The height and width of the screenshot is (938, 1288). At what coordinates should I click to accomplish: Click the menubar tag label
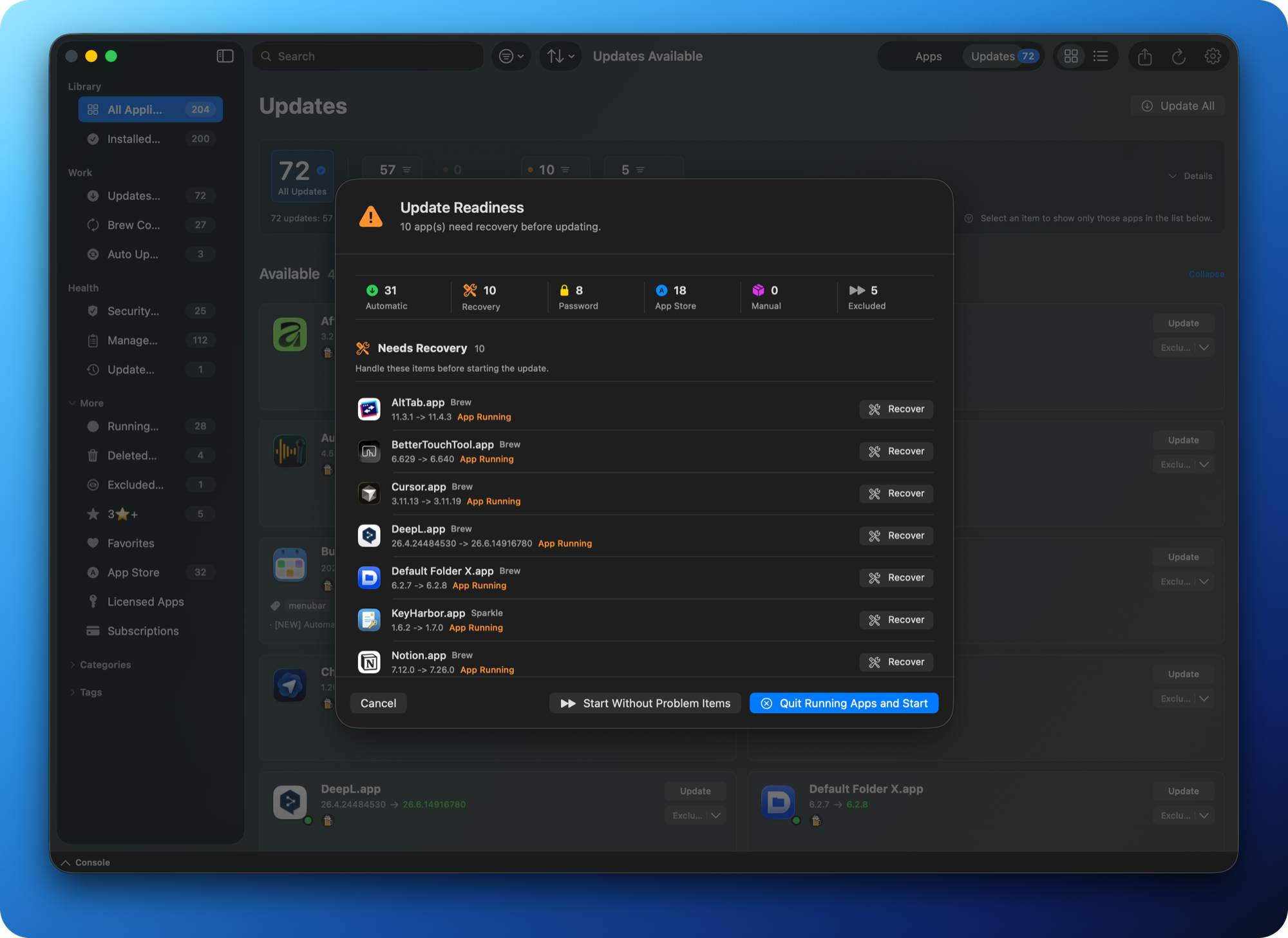(307, 606)
